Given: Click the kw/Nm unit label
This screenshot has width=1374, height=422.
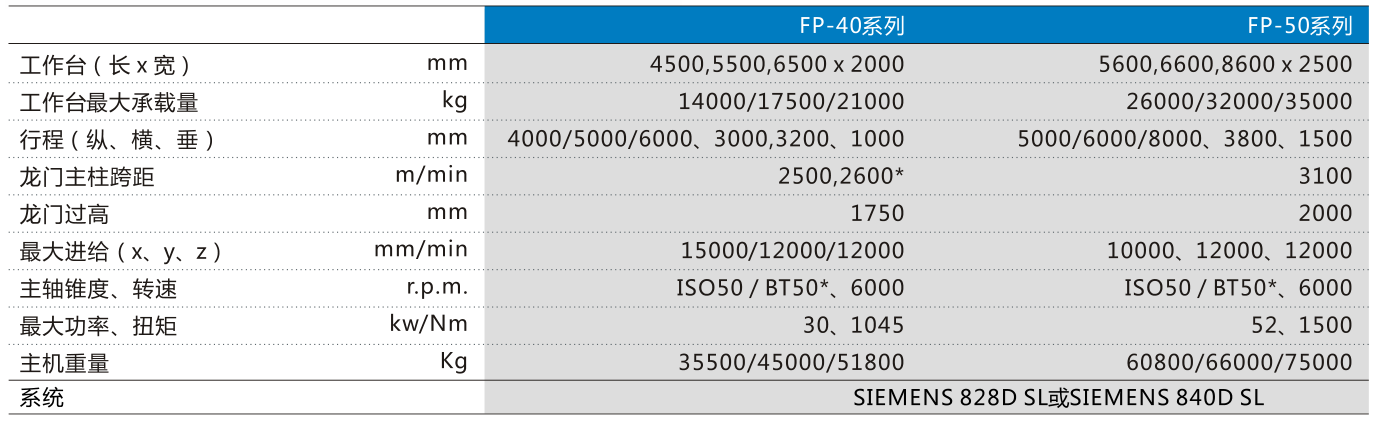Looking at the screenshot, I should (x=428, y=325).
